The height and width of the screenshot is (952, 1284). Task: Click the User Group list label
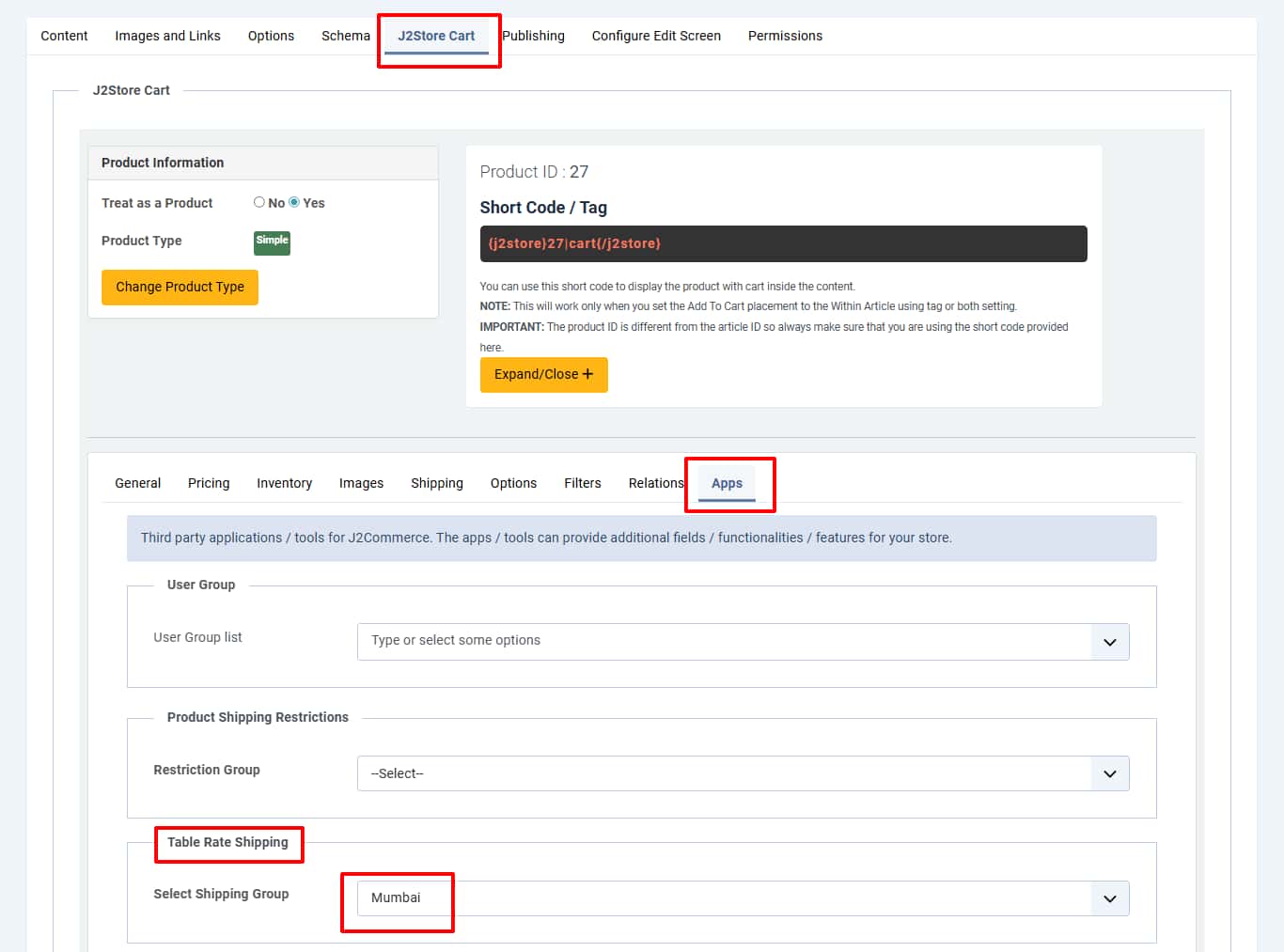[197, 637]
